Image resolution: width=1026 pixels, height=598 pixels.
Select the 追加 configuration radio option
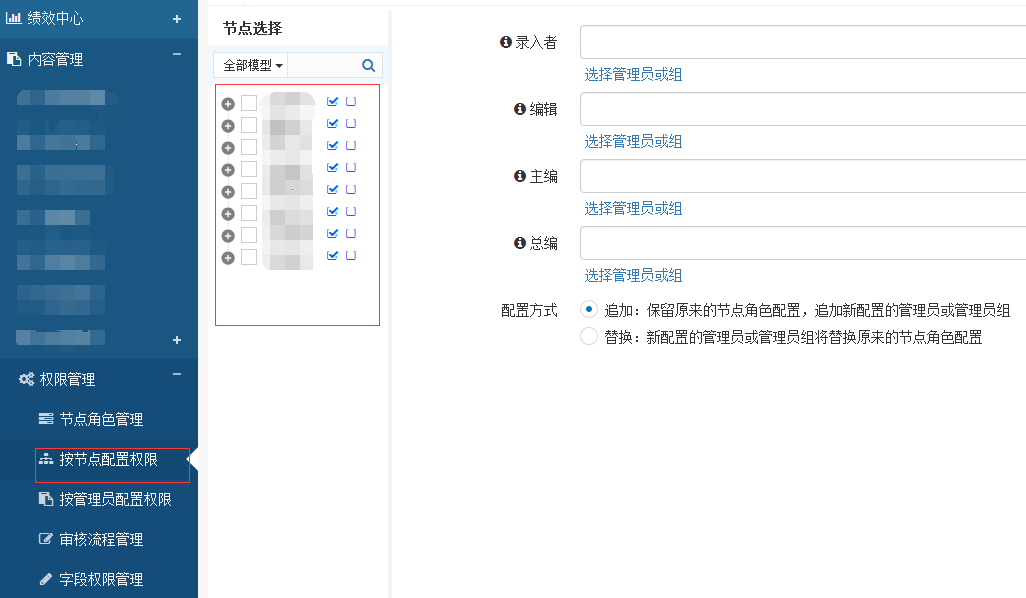[x=589, y=310]
